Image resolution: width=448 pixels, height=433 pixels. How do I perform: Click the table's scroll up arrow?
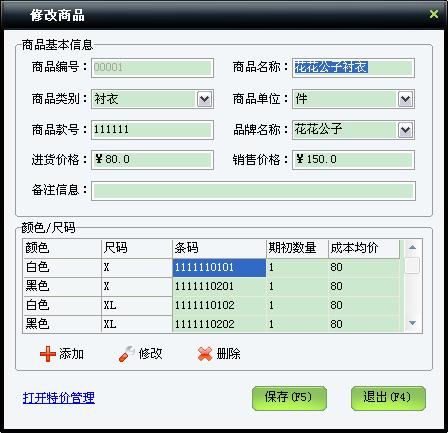click(412, 247)
